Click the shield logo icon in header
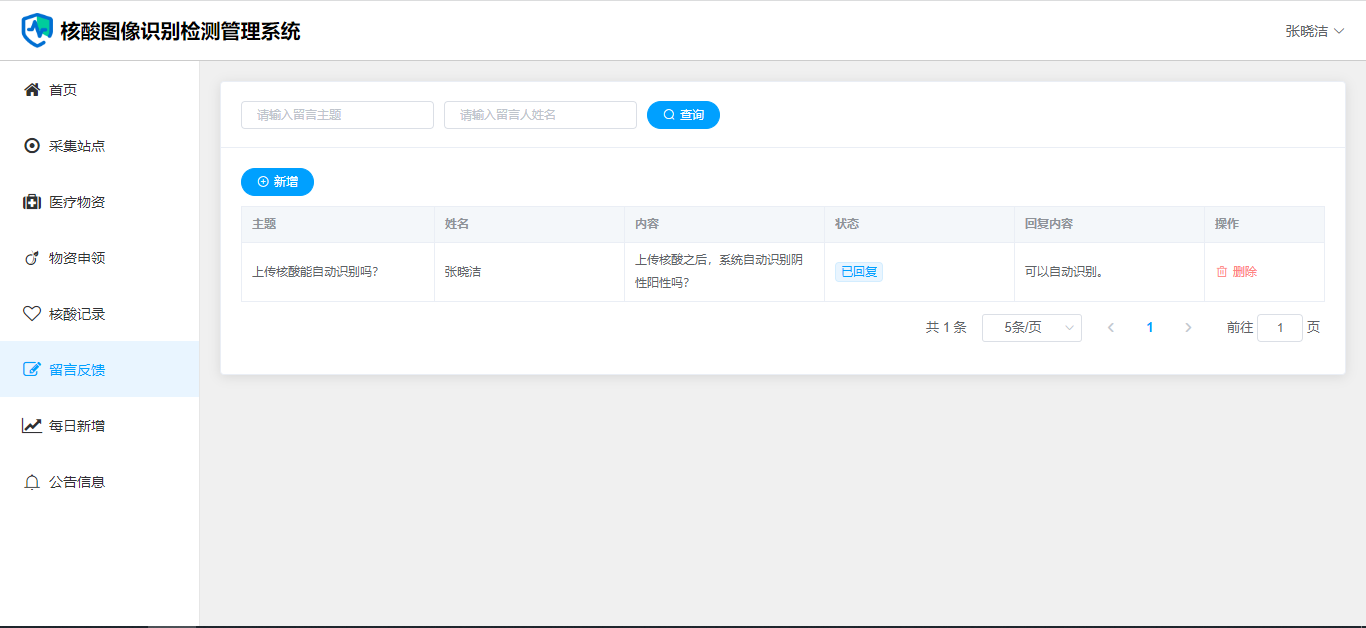This screenshot has width=1366, height=628. pyautogui.click(x=37, y=30)
